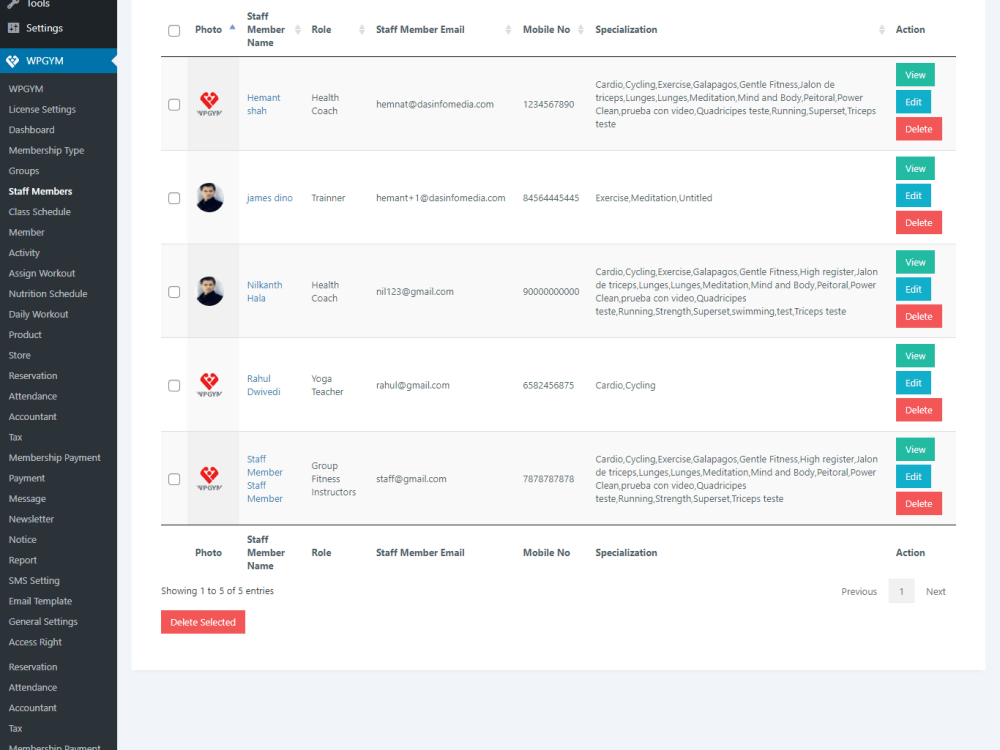Delete the staff@gmail.com staff member
This screenshot has width=1000, height=750.
pos(918,504)
